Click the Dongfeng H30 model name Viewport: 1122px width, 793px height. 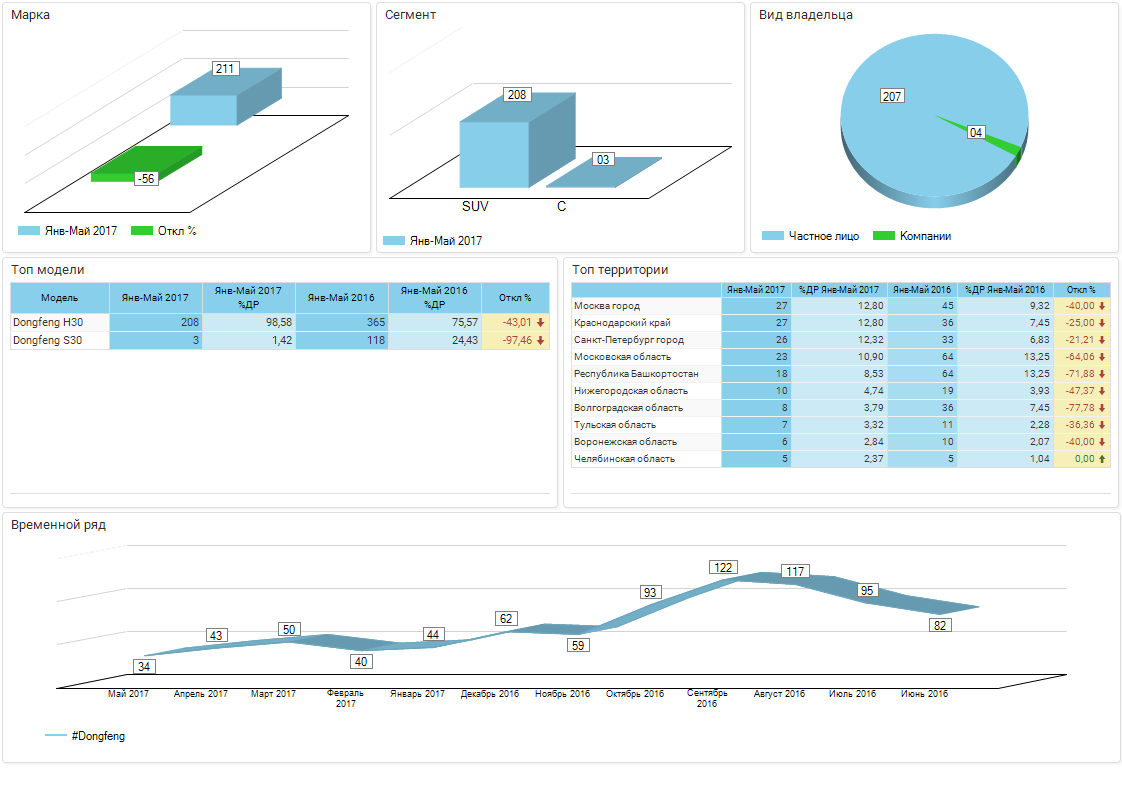pyautogui.click(x=48, y=323)
